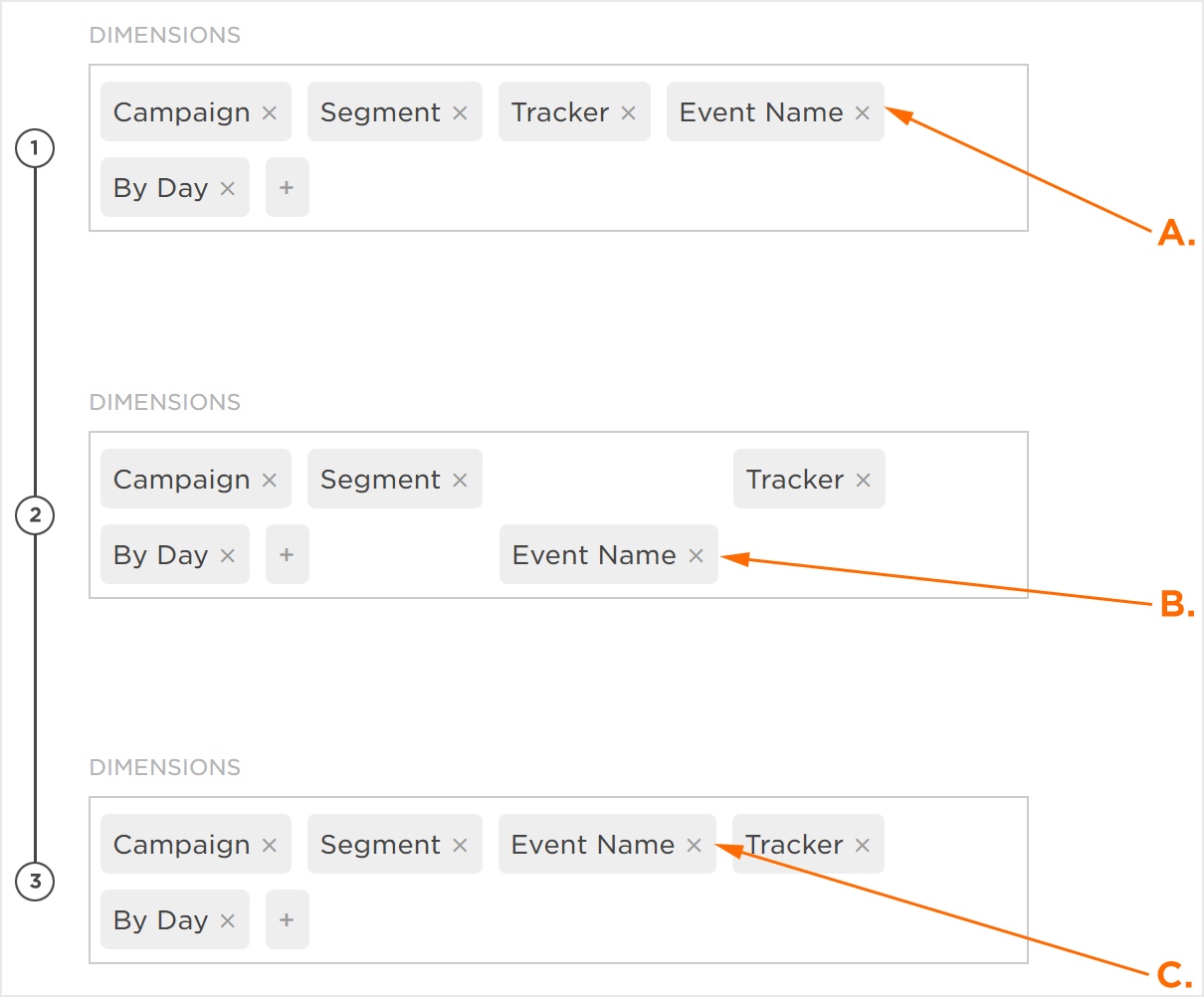Select the Segment chip in step 2
This screenshot has height=997, width=1204.
380,480
